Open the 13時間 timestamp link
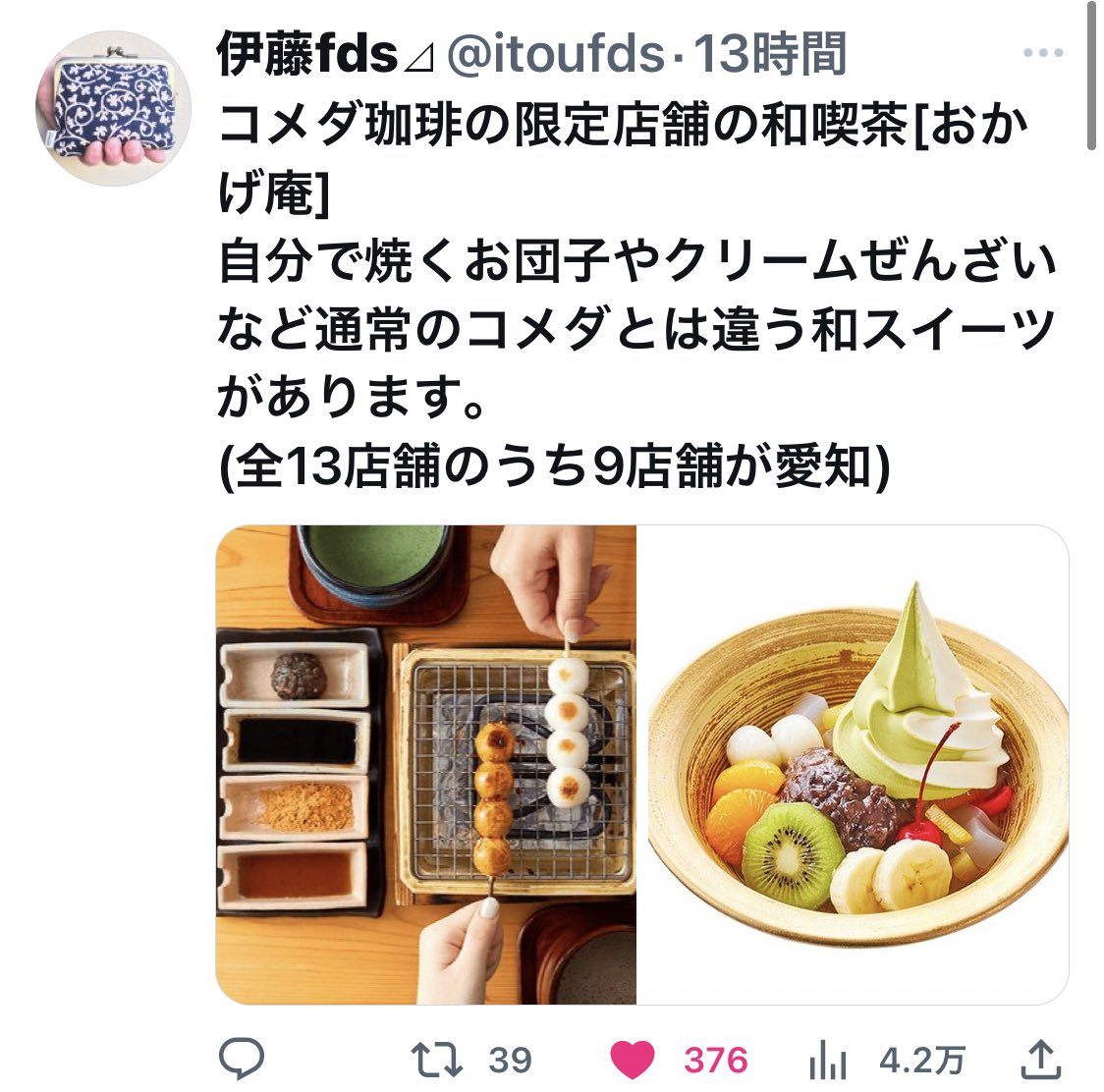This screenshot has height=1092, width=1104. point(770,53)
